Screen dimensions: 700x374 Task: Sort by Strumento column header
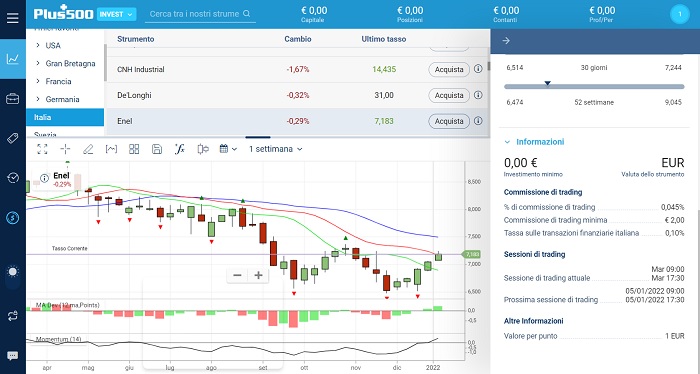(x=135, y=39)
